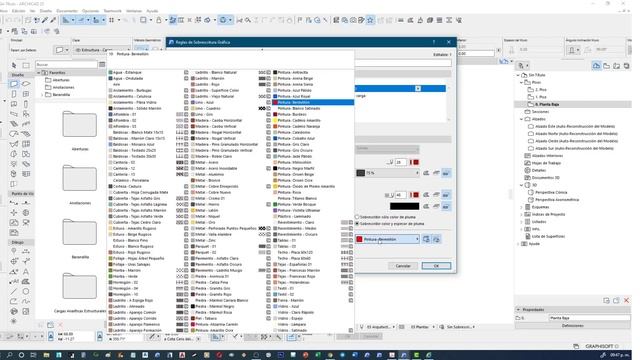Image resolution: width=640 pixels, height=360 pixels.
Task: Open Task View in the taskbar
Action: [x=33, y=355]
